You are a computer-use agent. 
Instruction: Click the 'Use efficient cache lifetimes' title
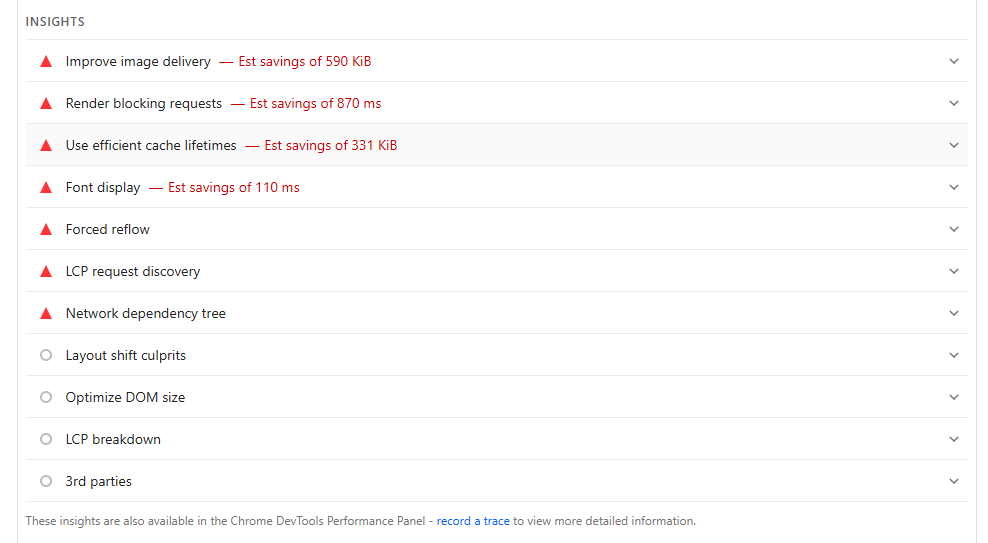tap(151, 146)
